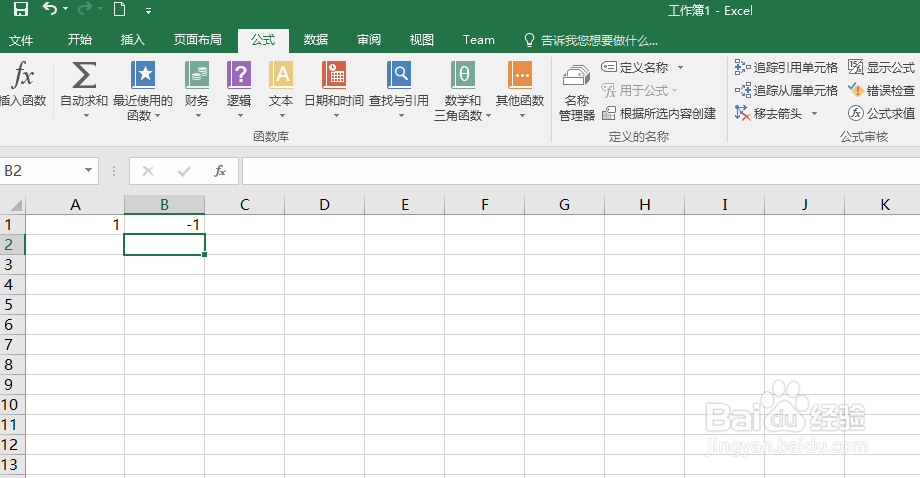The height and width of the screenshot is (478, 920).
Task: Open the Name Box dropdown arrow
Action: click(89, 171)
